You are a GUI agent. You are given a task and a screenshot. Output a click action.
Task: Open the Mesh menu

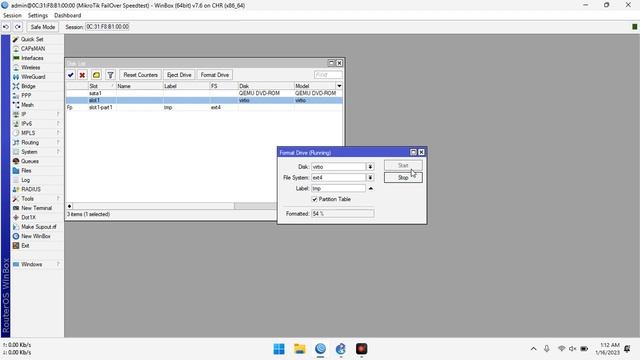(x=27, y=105)
